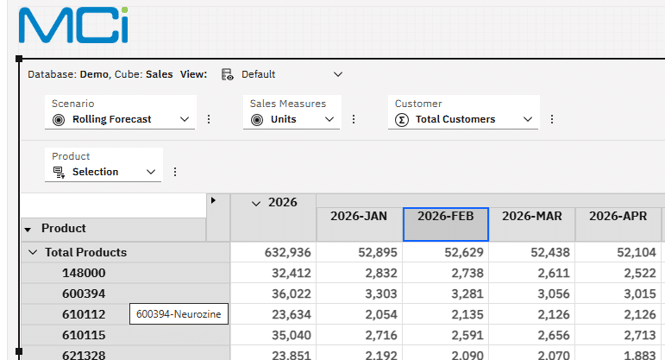Image resolution: width=665 pixels, height=360 pixels.
Task: Click the MCi logo
Action: (73, 25)
